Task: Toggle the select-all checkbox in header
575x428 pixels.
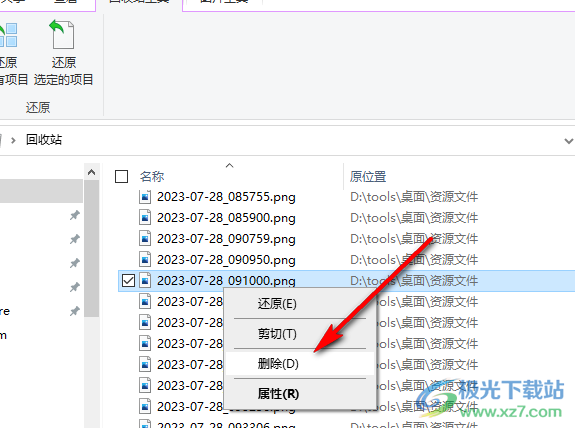Action: pyautogui.click(x=121, y=176)
